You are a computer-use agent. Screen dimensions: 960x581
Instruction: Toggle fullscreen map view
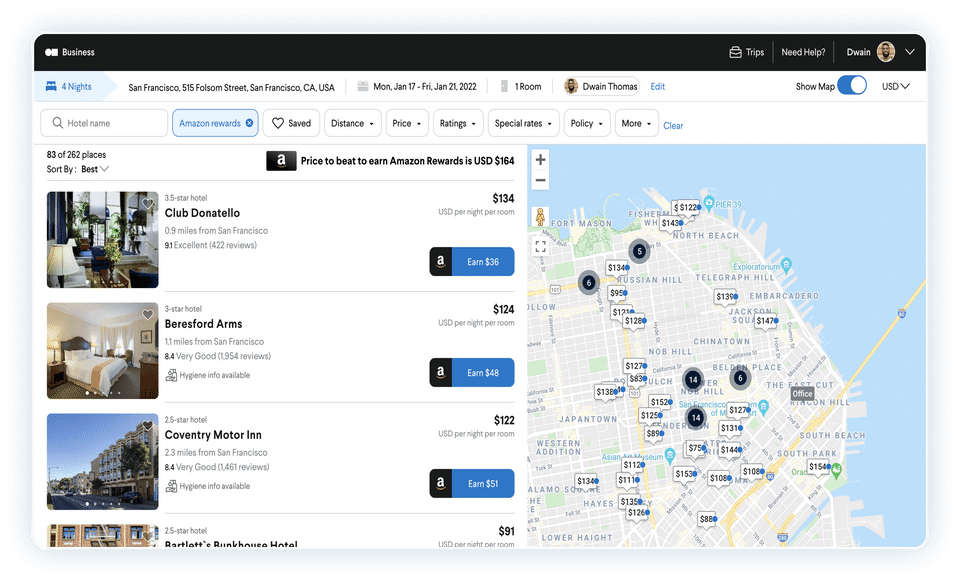[540, 246]
